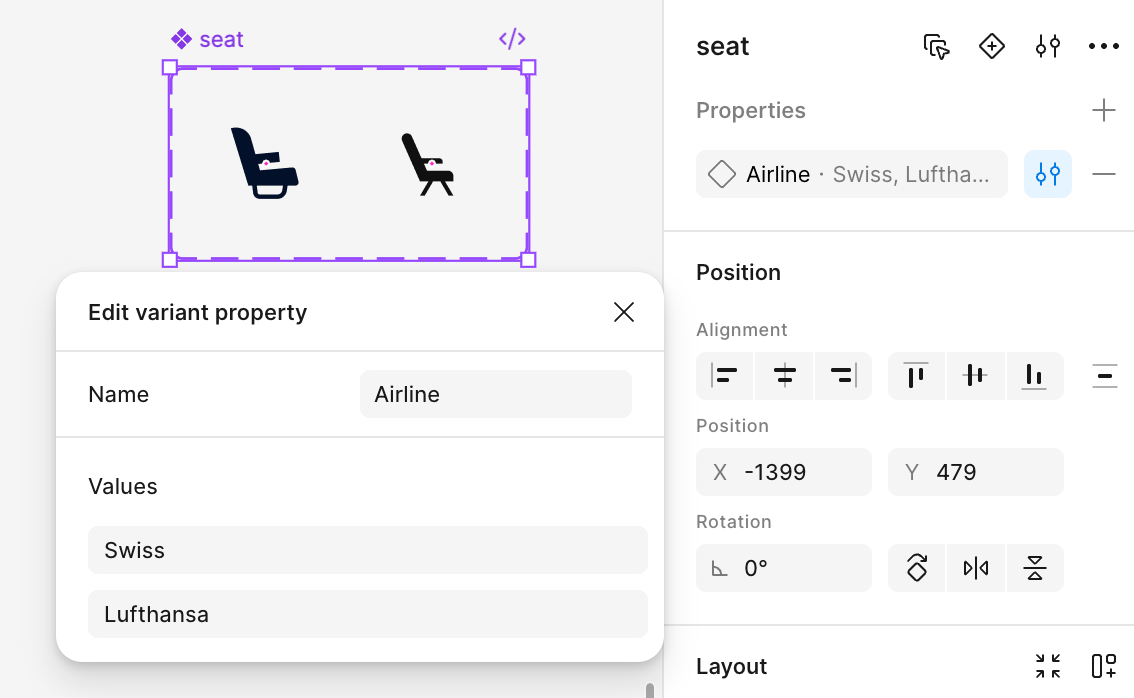Align bottom
This screenshot has width=1134, height=698.
(1034, 375)
